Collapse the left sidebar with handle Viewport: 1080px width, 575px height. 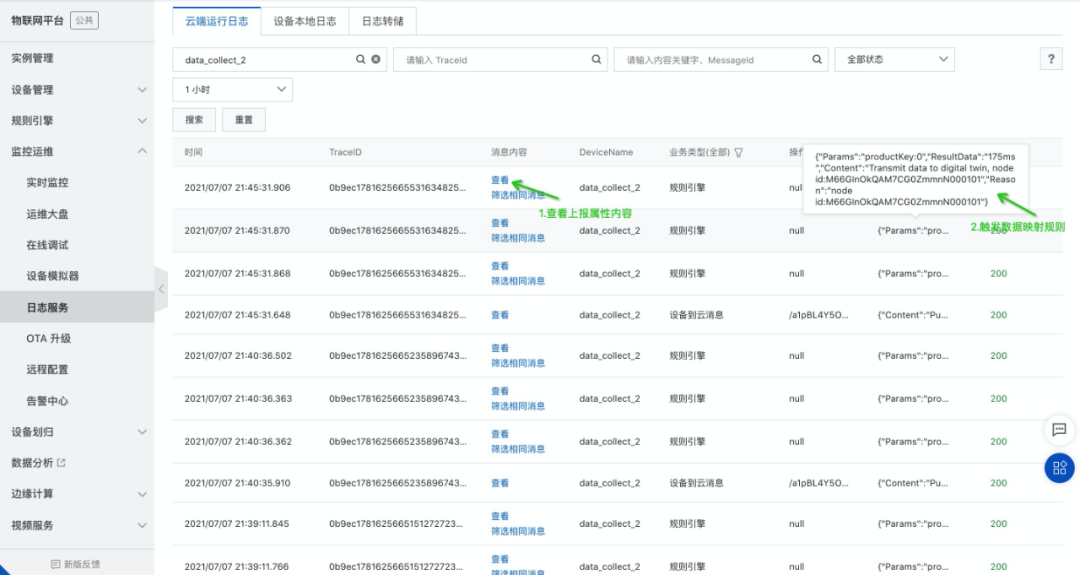tap(161, 289)
